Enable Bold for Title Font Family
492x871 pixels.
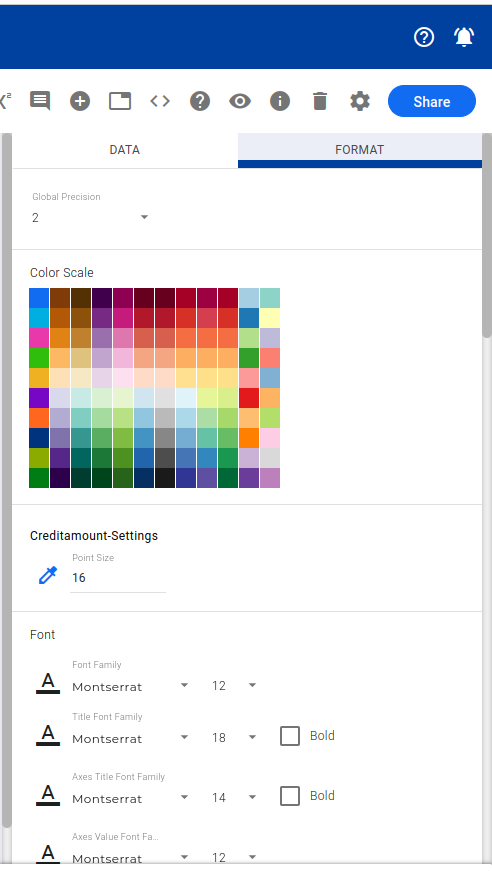(x=290, y=736)
